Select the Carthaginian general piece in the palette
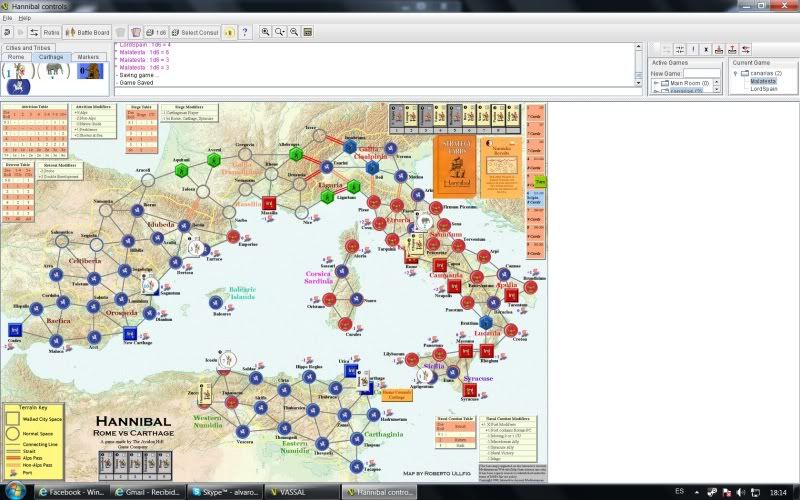Image resolution: width=800 pixels, height=500 pixels. pos(17,70)
